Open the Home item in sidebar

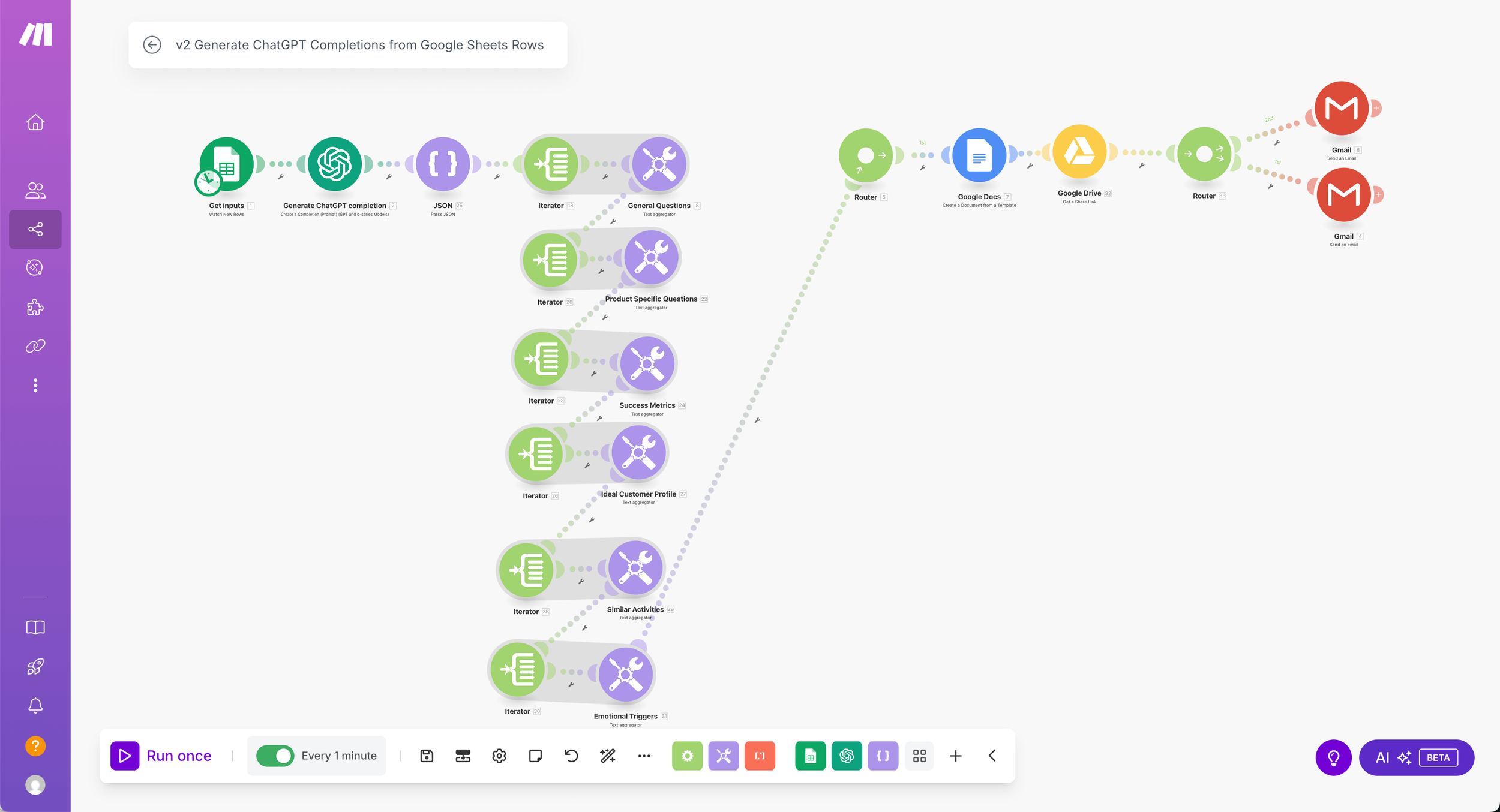pos(35,122)
